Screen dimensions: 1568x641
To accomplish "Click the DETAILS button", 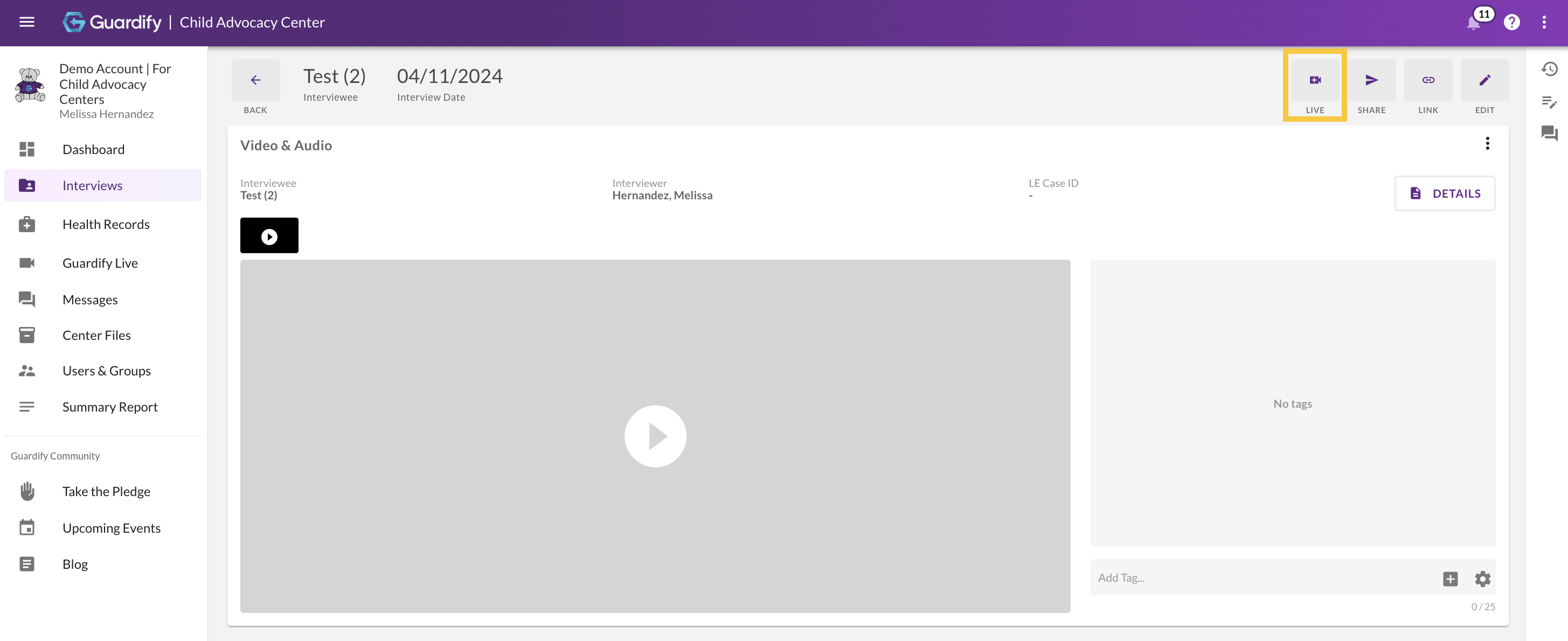I will [x=1445, y=193].
